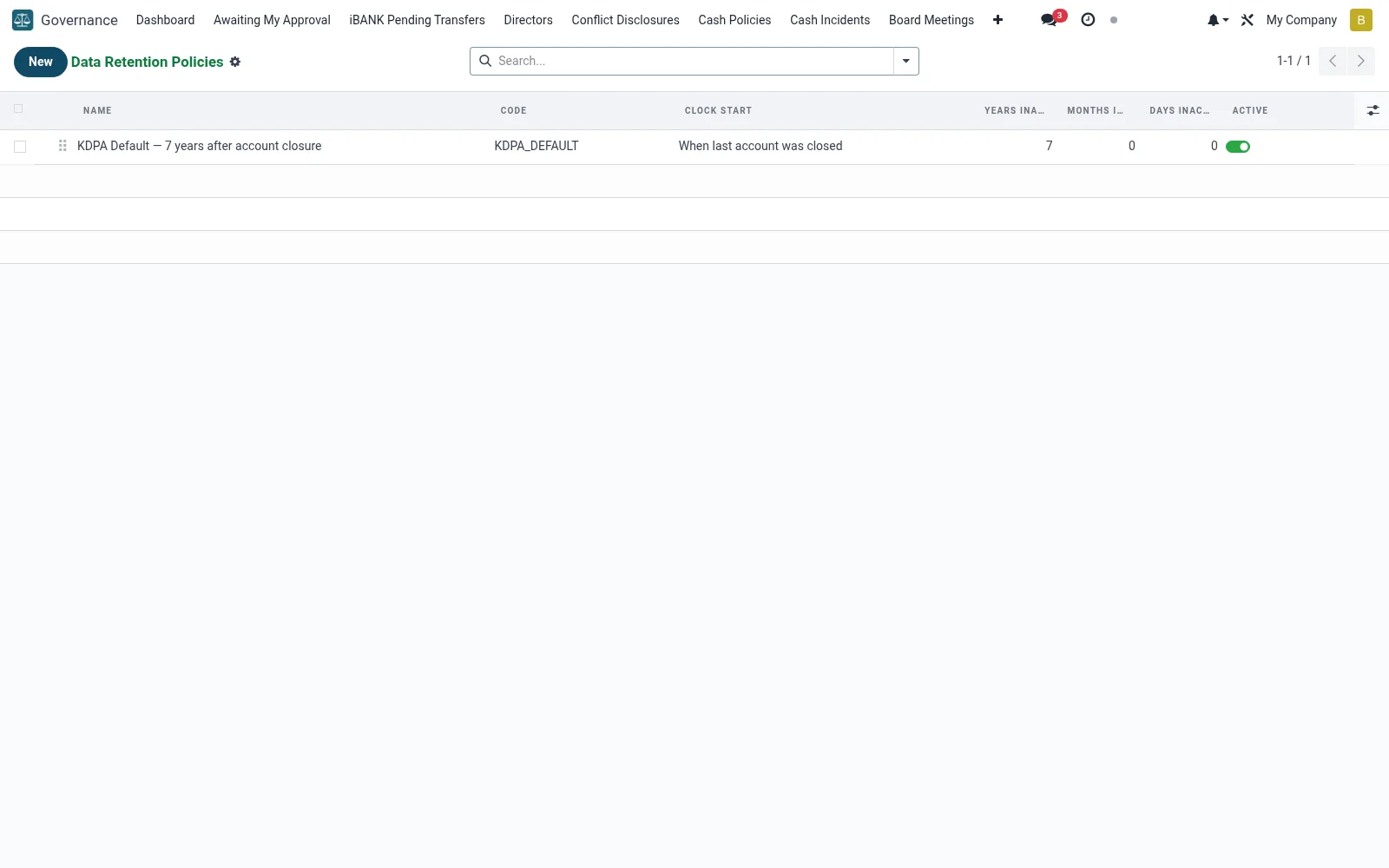Select the KDPA Default row checkbox
The width and height of the screenshot is (1389, 868).
coord(20,147)
